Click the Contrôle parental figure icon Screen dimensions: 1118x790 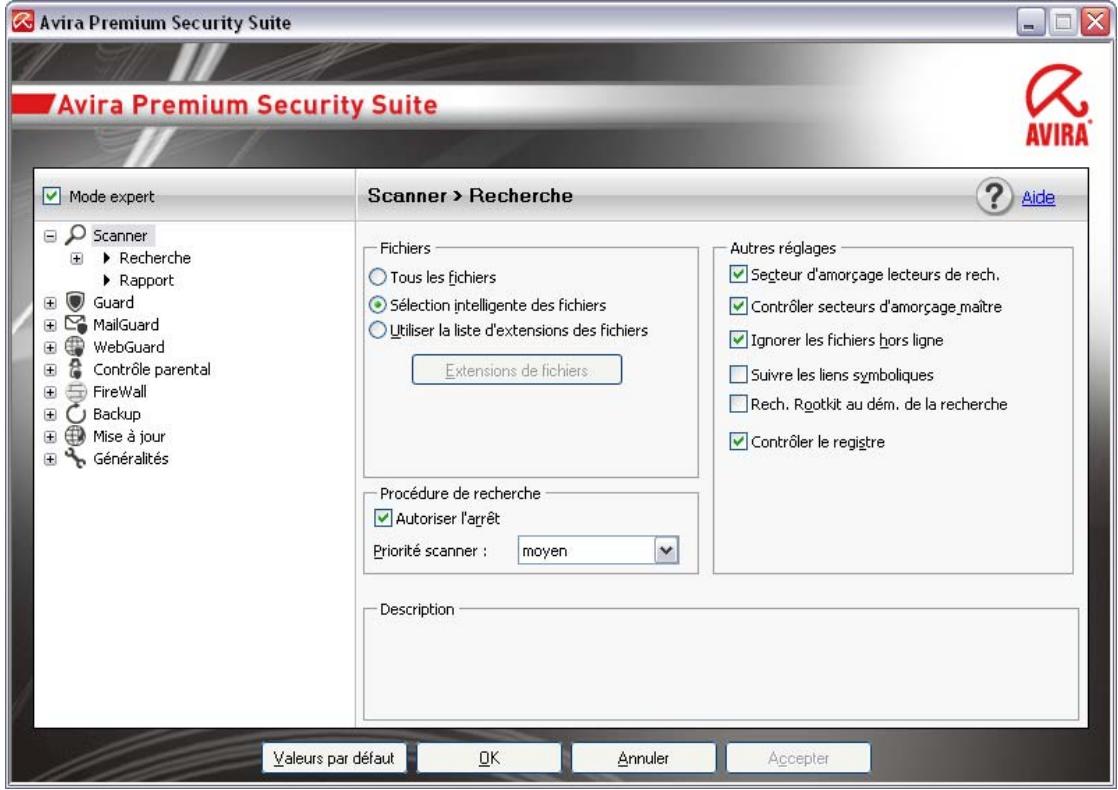(75, 369)
